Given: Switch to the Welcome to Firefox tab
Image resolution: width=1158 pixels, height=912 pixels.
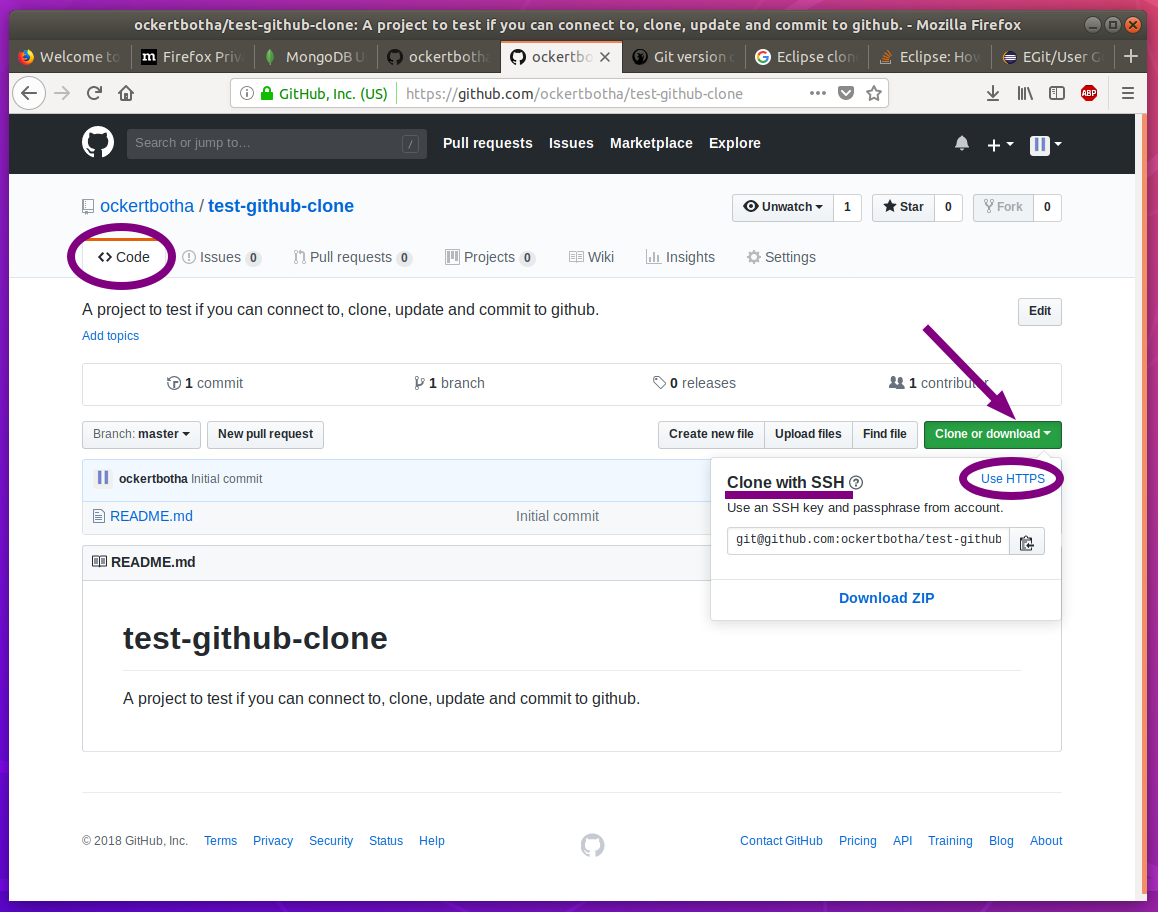Looking at the screenshot, I should (x=69, y=57).
